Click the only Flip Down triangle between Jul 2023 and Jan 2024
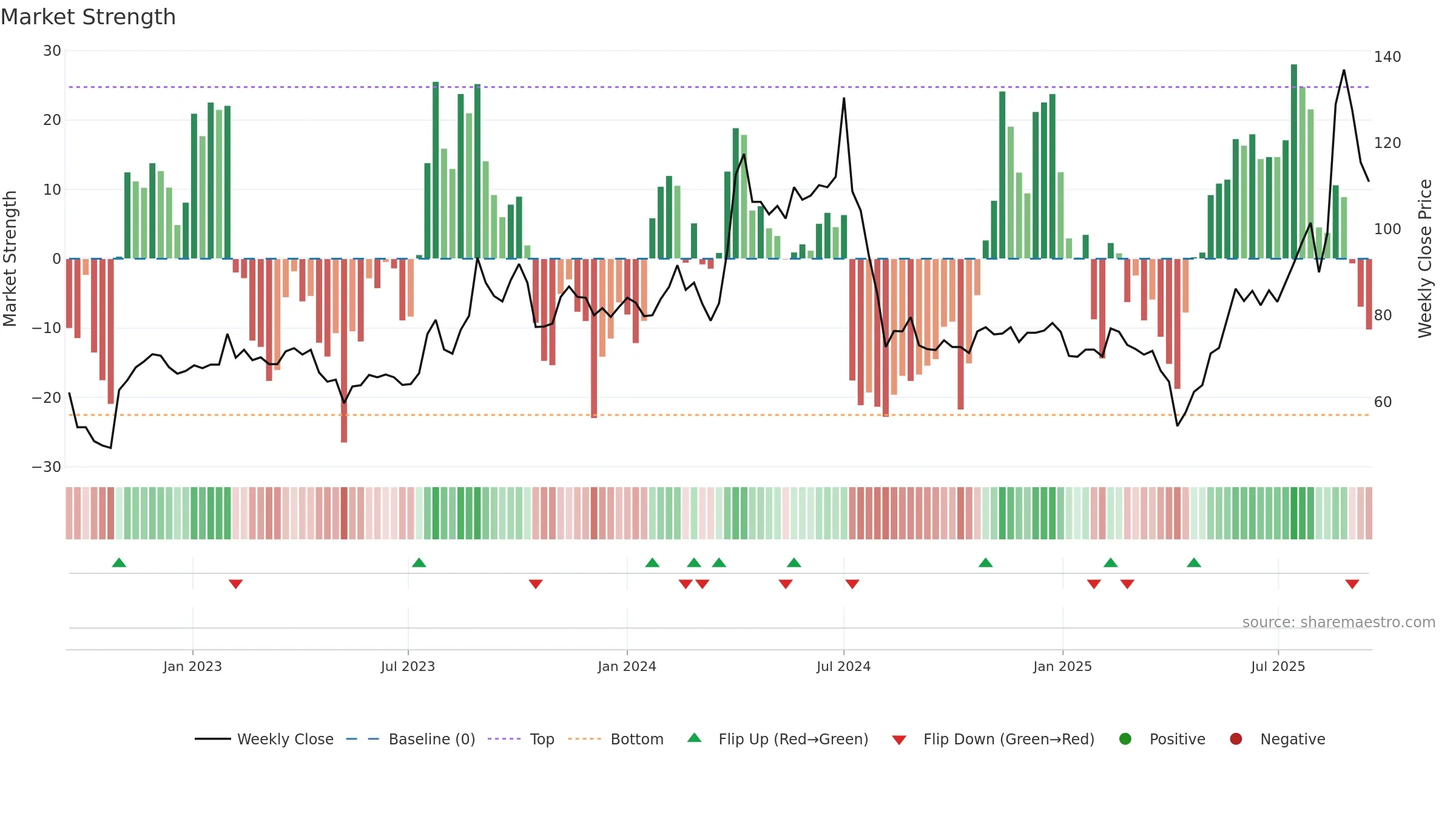The height and width of the screenshot is (819, 1456). click(x=536, y=584)
